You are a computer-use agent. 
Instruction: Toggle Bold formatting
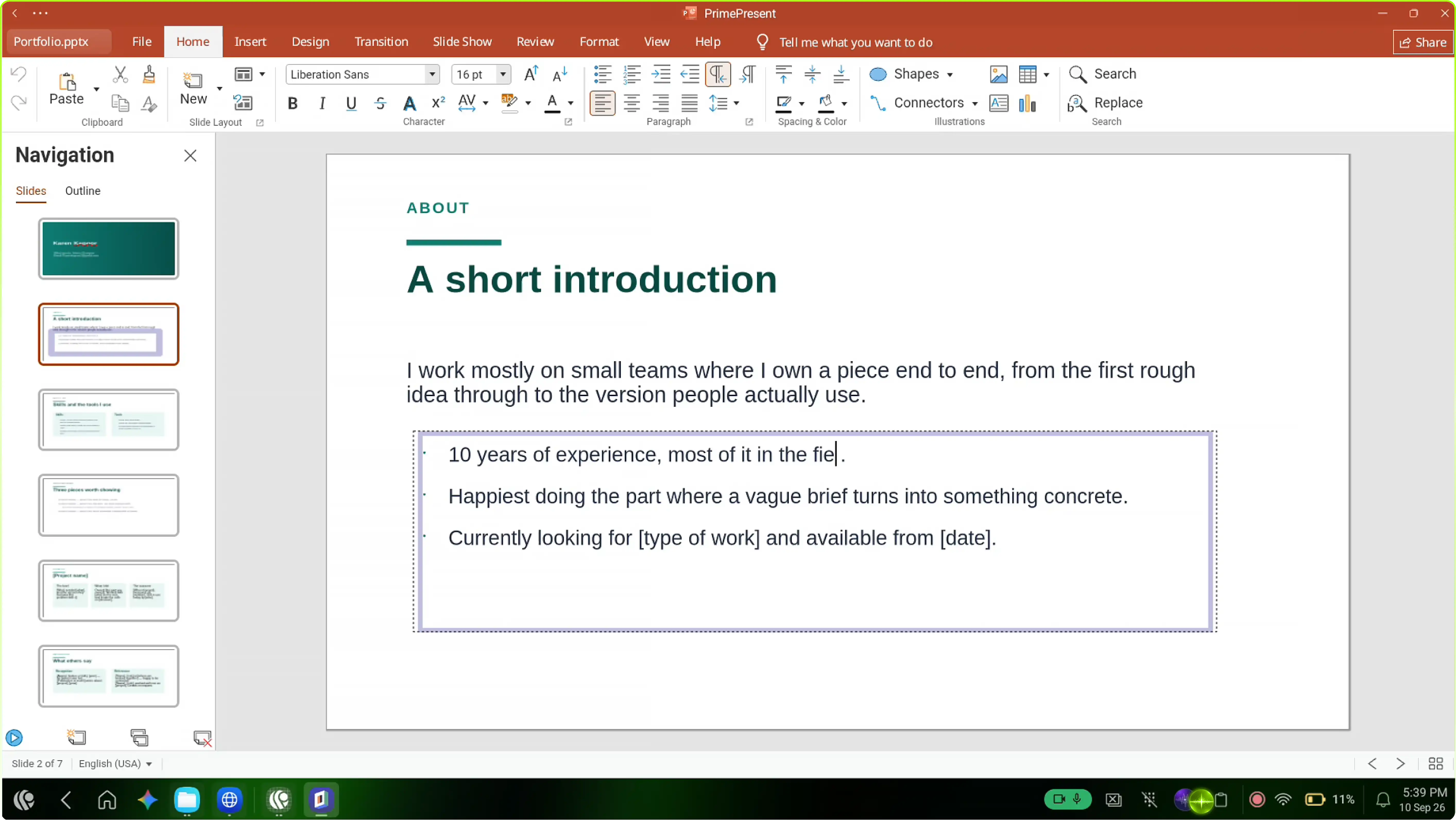click(x=292, y=103)
